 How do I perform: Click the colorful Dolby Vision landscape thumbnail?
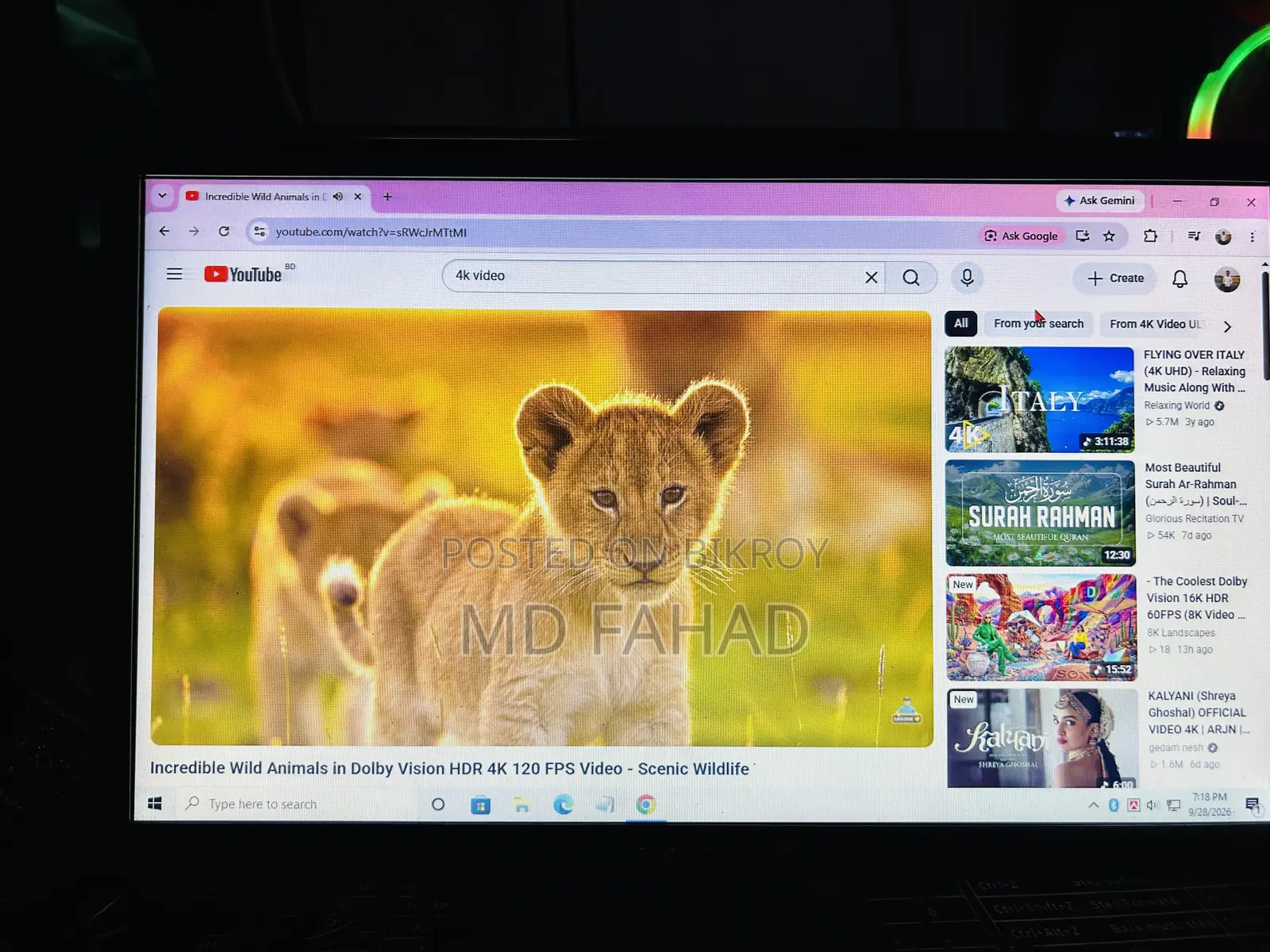tap(1041, 627)
